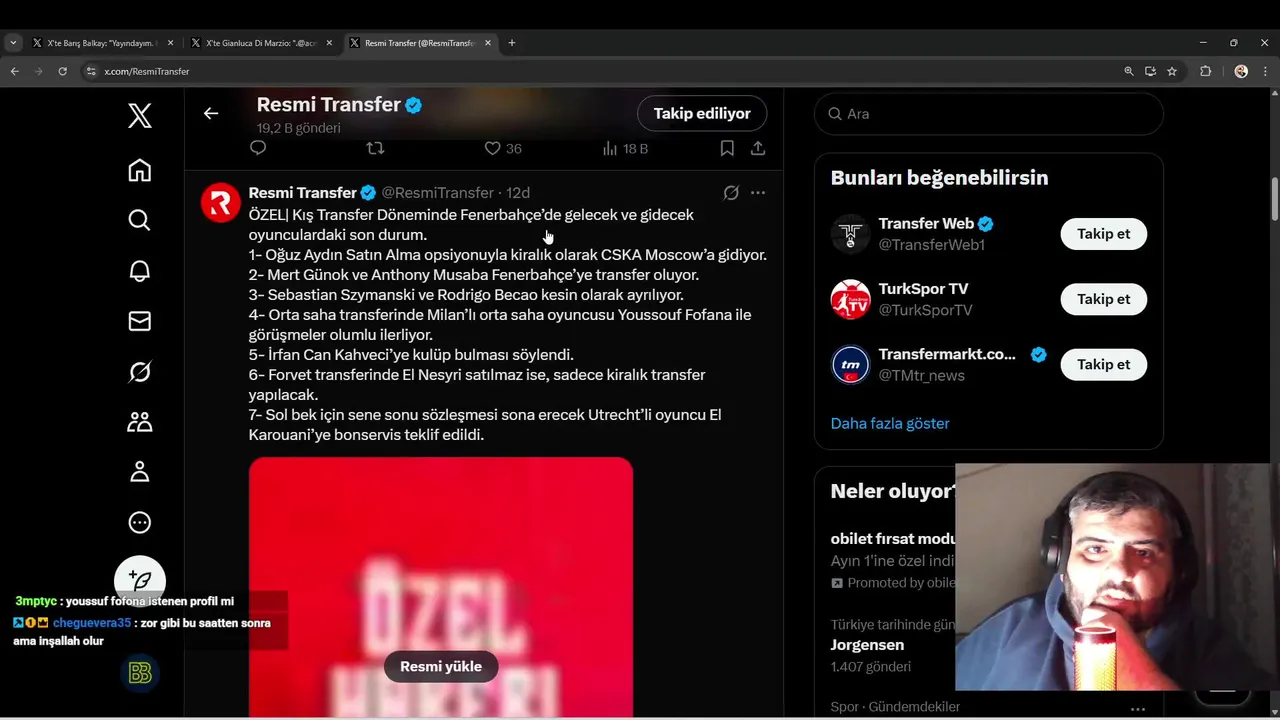This screenshot has width=1280, height=720.
Task: Click the page vertical scrollbar thumb
Action: (1274, 200)
